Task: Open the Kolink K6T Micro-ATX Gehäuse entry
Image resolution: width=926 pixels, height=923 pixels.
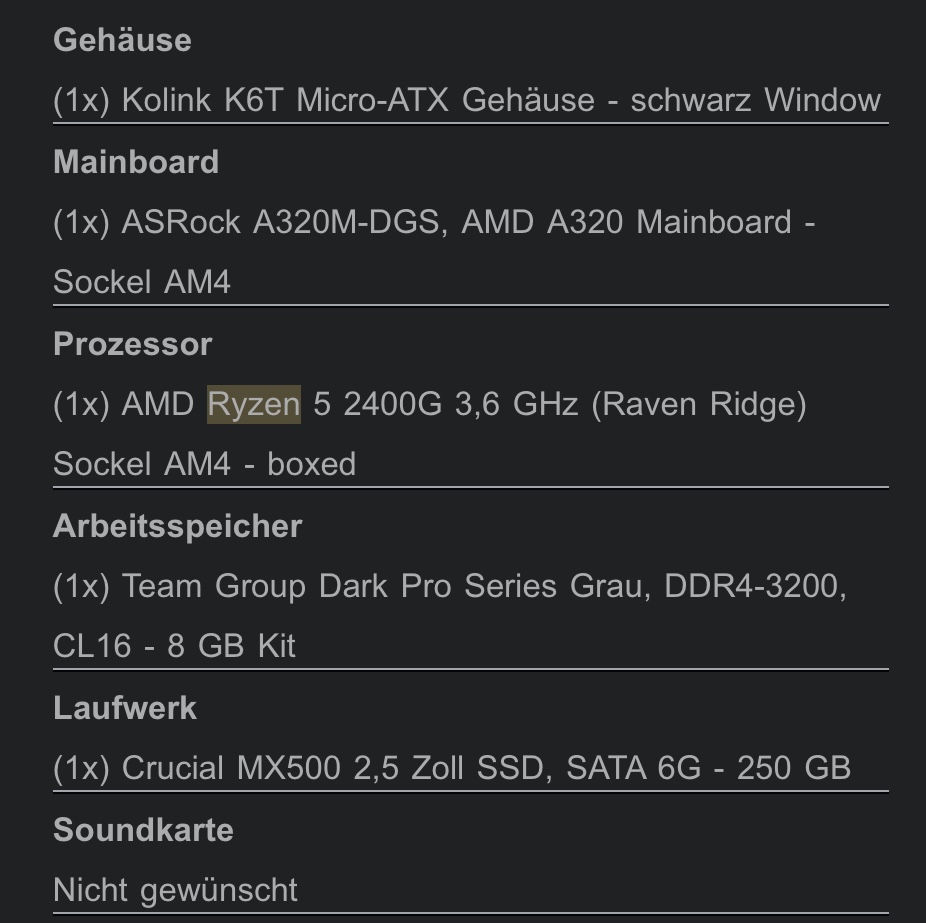Action: click(x=467, y=100)
